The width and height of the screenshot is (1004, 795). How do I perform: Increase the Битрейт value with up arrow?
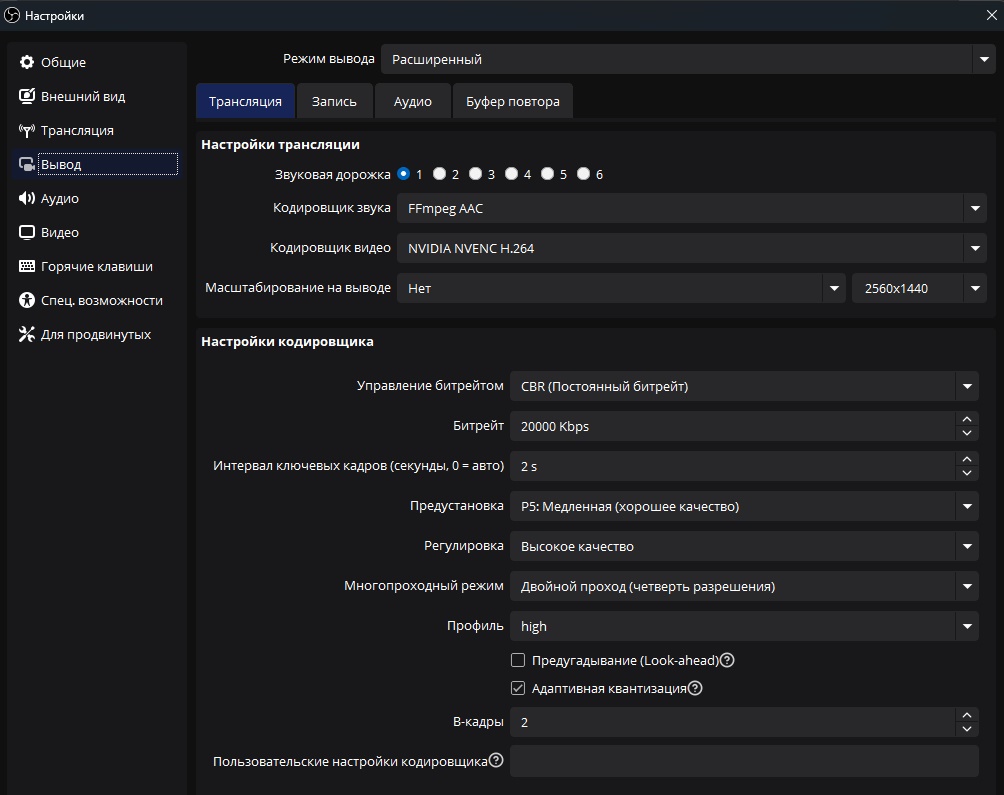[x=967, y=419]
